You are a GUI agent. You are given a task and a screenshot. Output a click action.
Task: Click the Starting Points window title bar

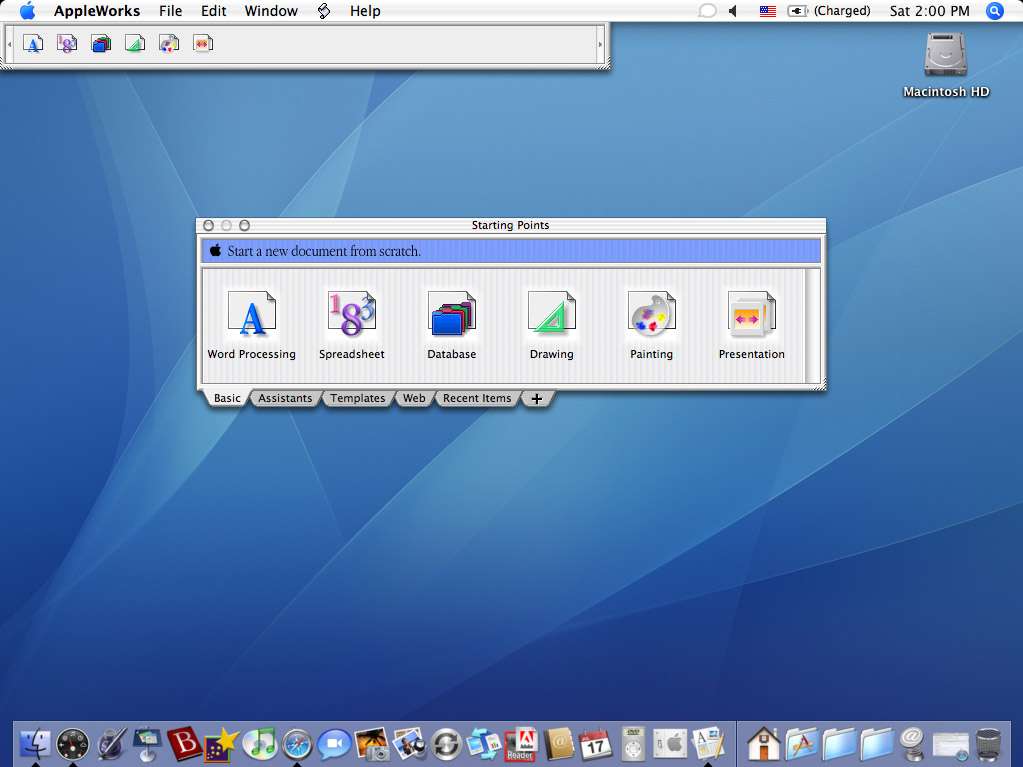[x=511, y=225]
